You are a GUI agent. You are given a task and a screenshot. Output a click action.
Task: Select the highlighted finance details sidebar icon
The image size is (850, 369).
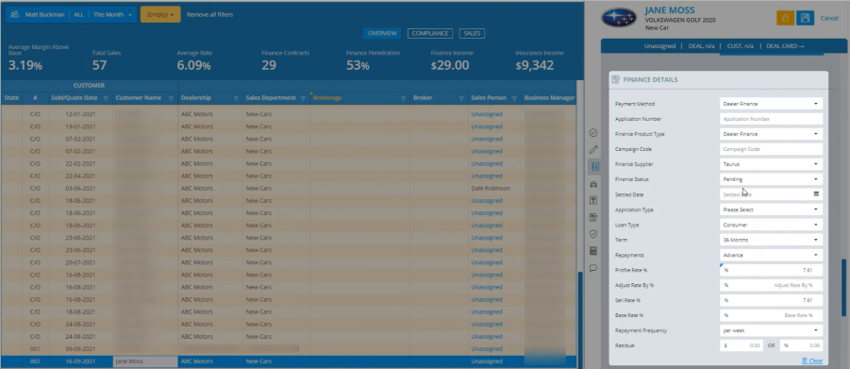click(594, 166)
